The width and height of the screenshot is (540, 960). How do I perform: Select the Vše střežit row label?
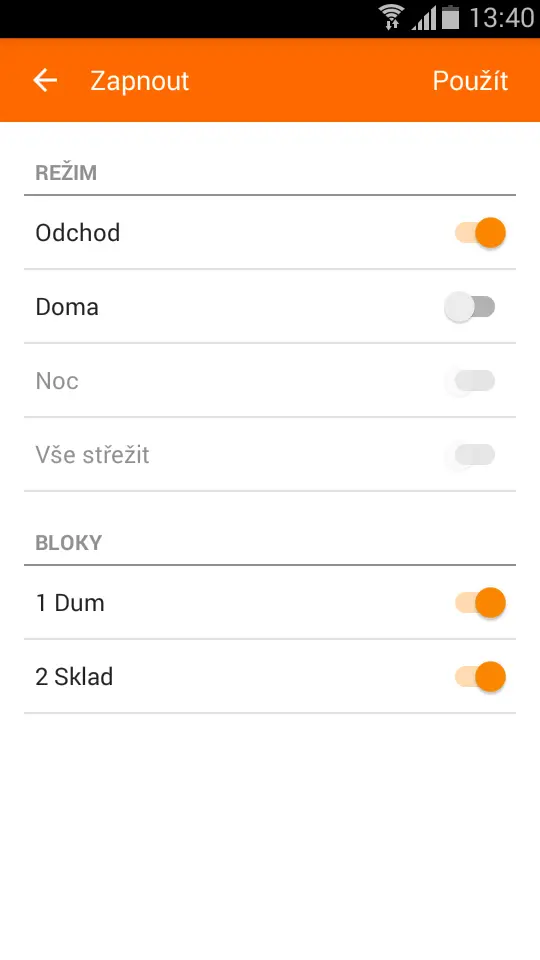(x=92, y=455)
